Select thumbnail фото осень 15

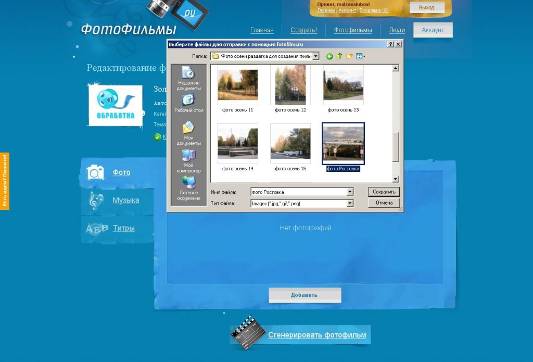(290, 143)
